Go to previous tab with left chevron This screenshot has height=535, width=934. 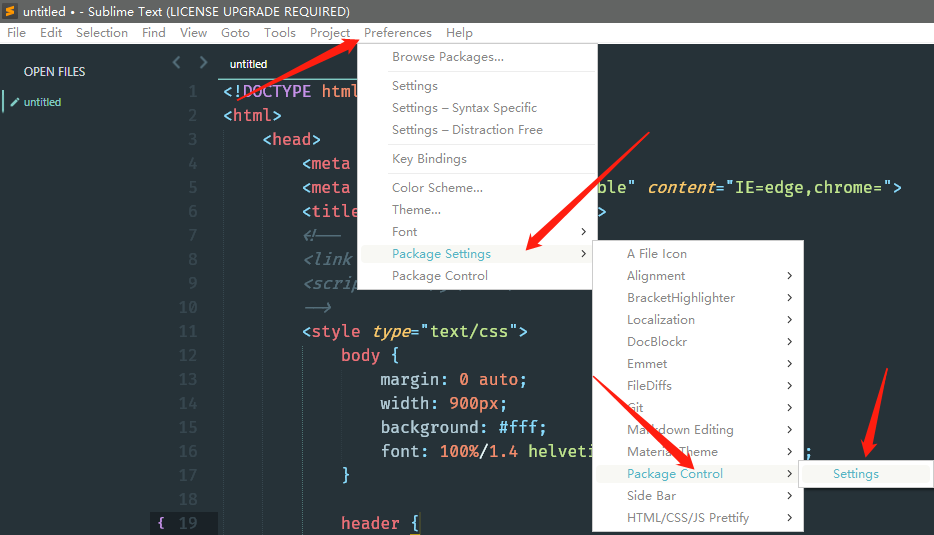pyautogui.click(x=176, y=62)
